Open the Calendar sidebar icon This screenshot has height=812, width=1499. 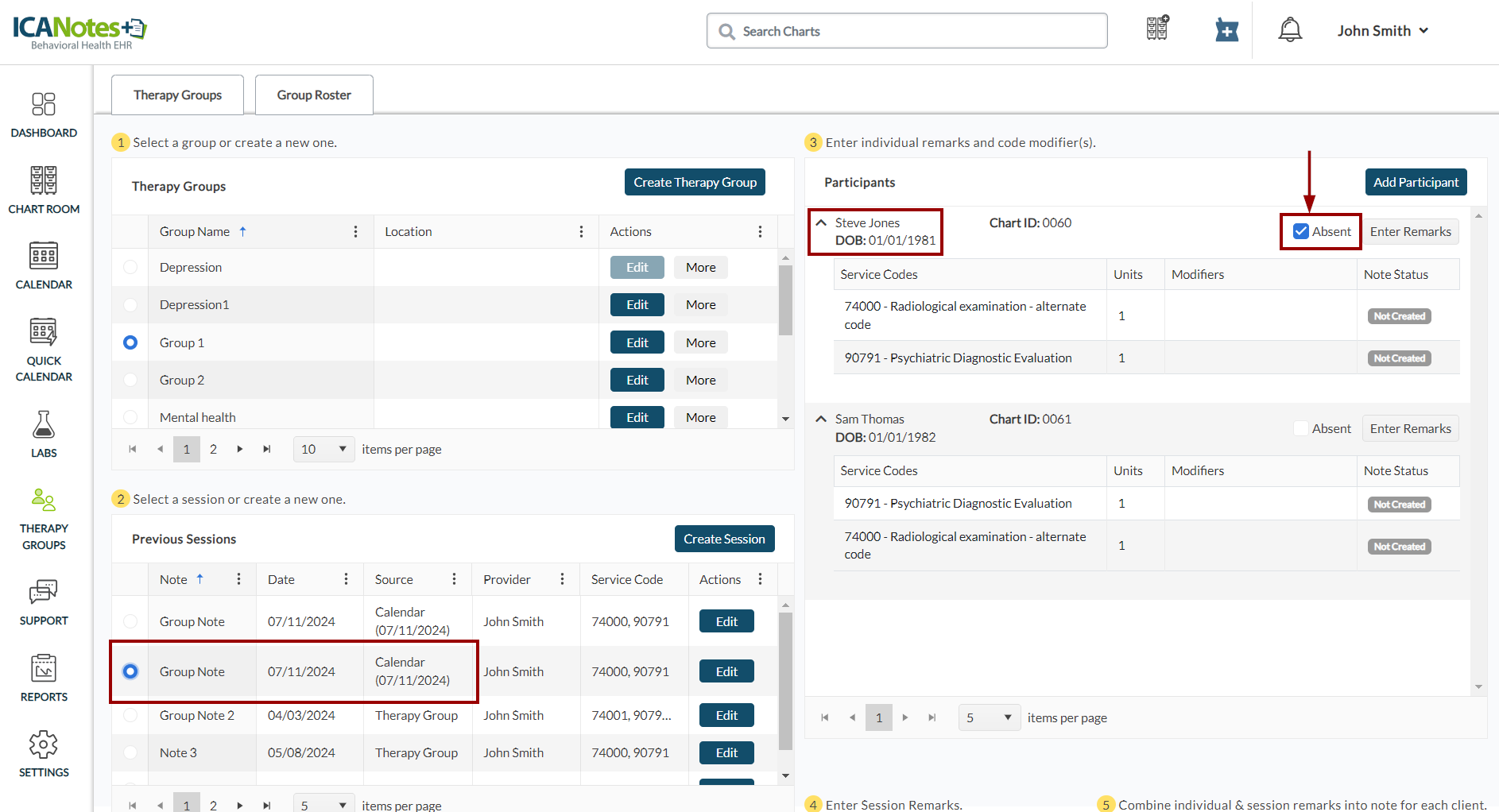44,265
